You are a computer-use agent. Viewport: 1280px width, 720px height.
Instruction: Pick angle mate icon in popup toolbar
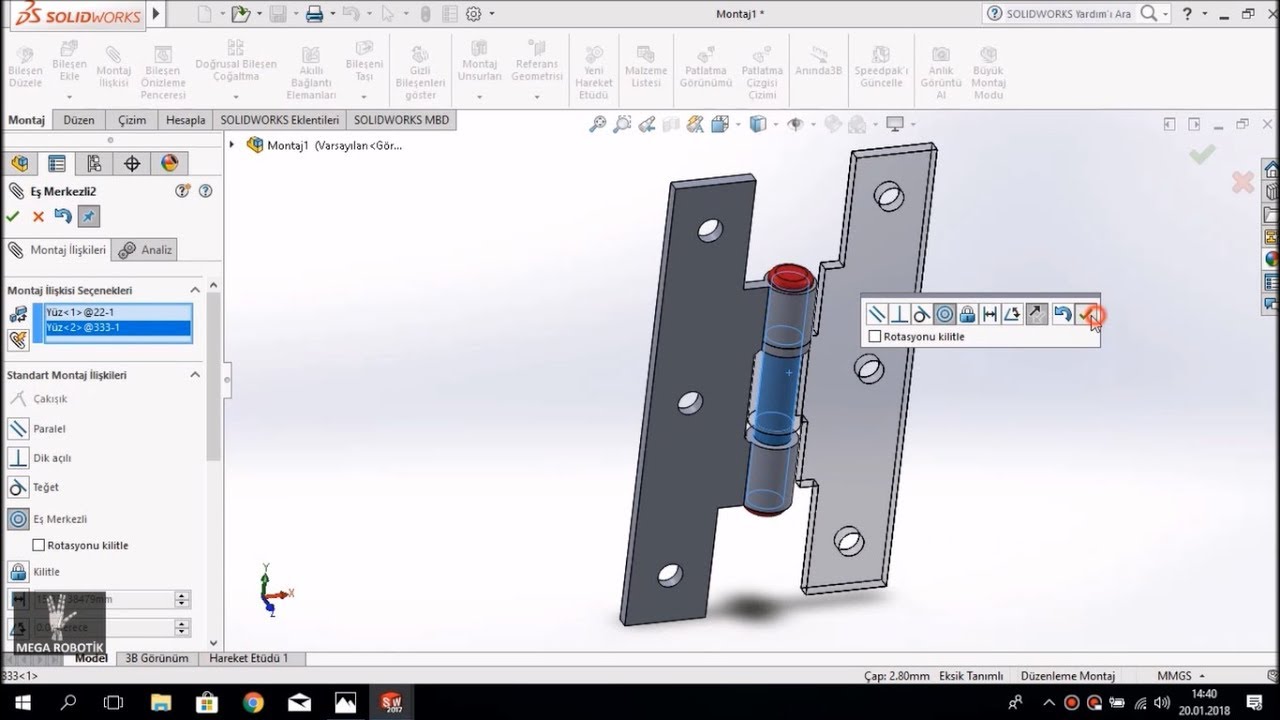pos(1012,314)
